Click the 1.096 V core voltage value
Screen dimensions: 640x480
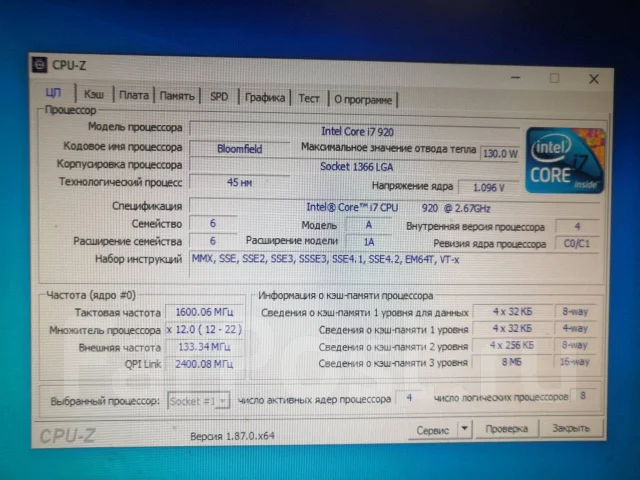pyautogui.click(x=489, y=187)
